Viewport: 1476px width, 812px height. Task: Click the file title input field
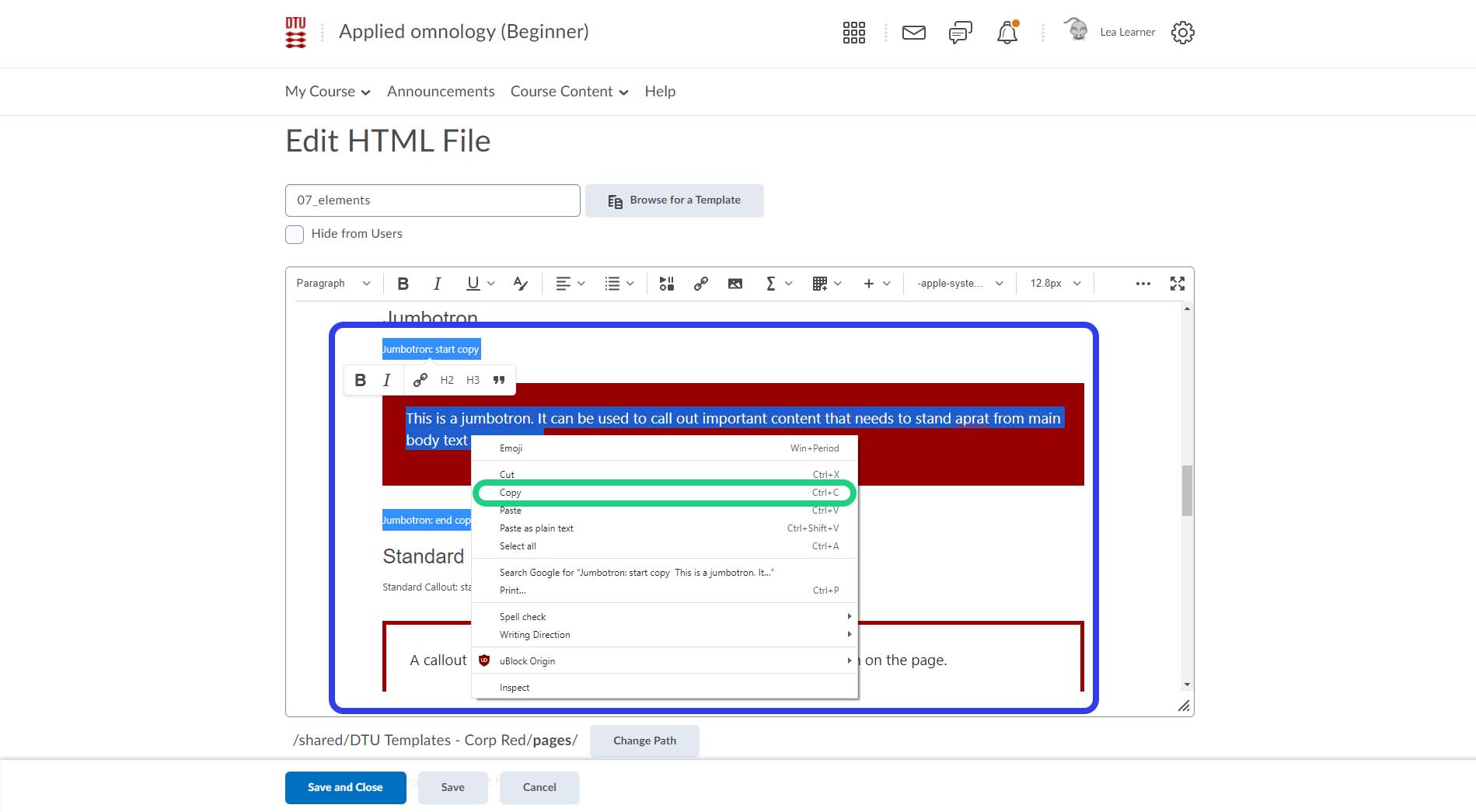[432, 200]
